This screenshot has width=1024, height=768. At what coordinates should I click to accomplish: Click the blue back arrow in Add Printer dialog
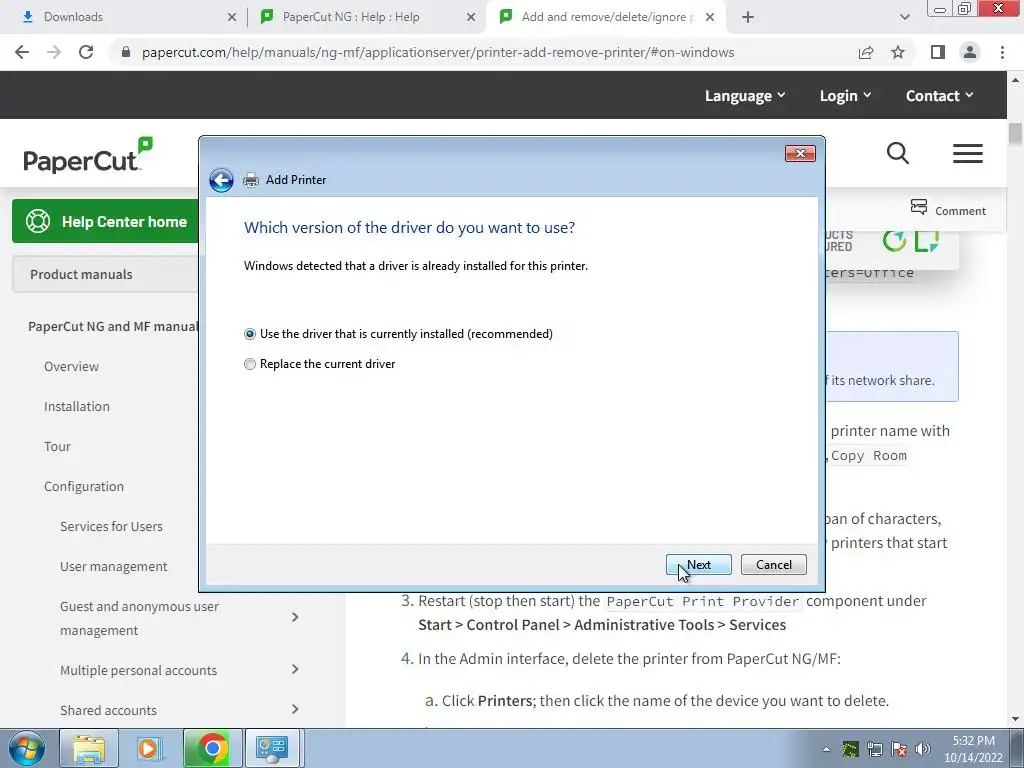[221, 180]
